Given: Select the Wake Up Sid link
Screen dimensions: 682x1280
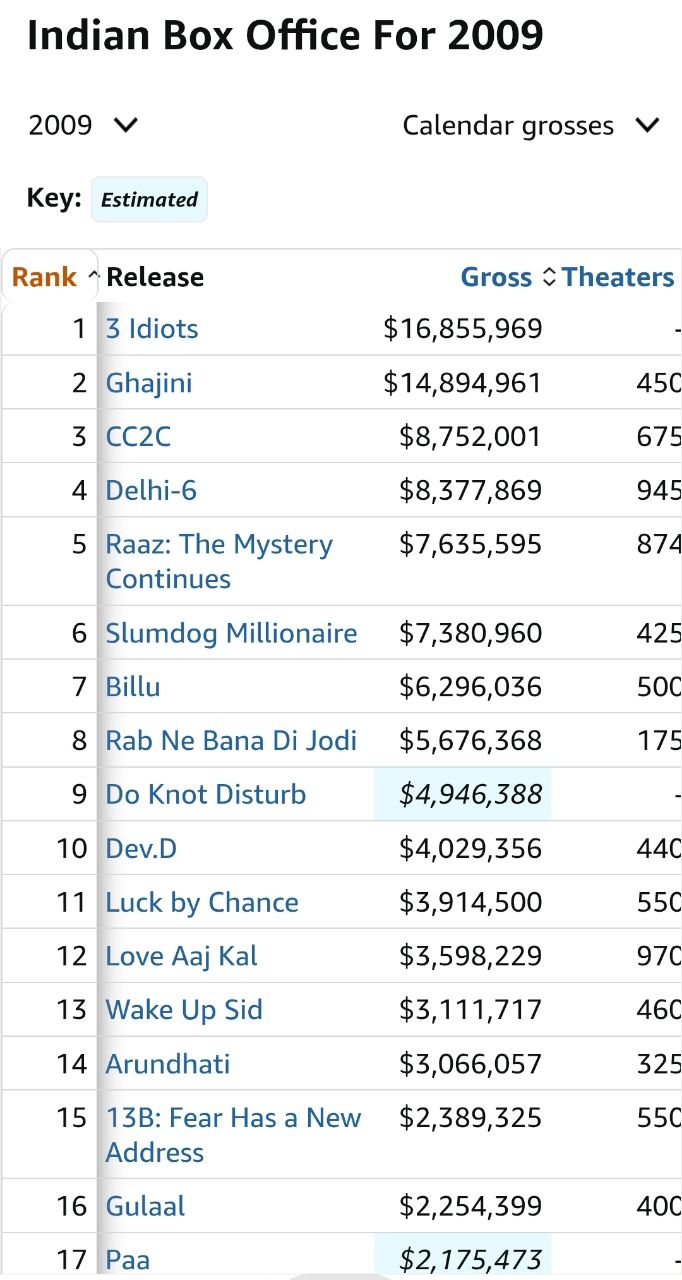Looking at the screenshot, I should coord(184,1010).
